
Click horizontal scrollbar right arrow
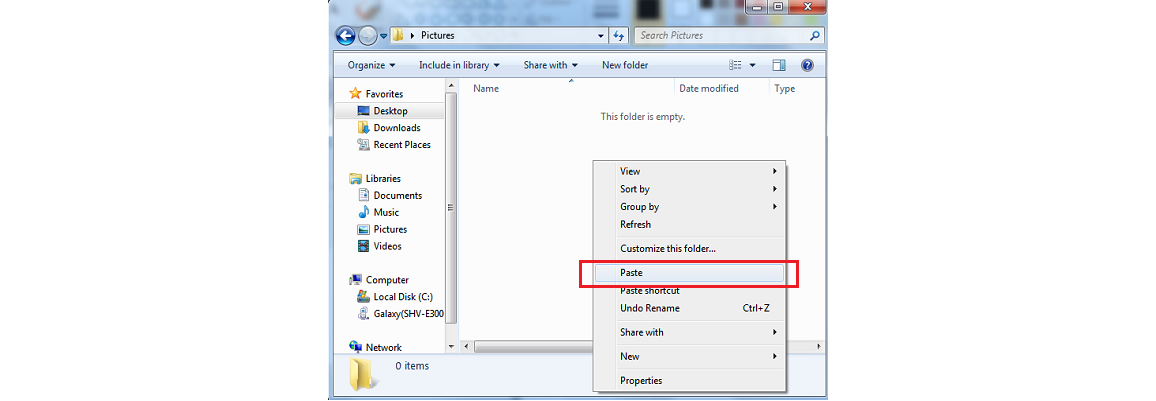pos(819,346)
